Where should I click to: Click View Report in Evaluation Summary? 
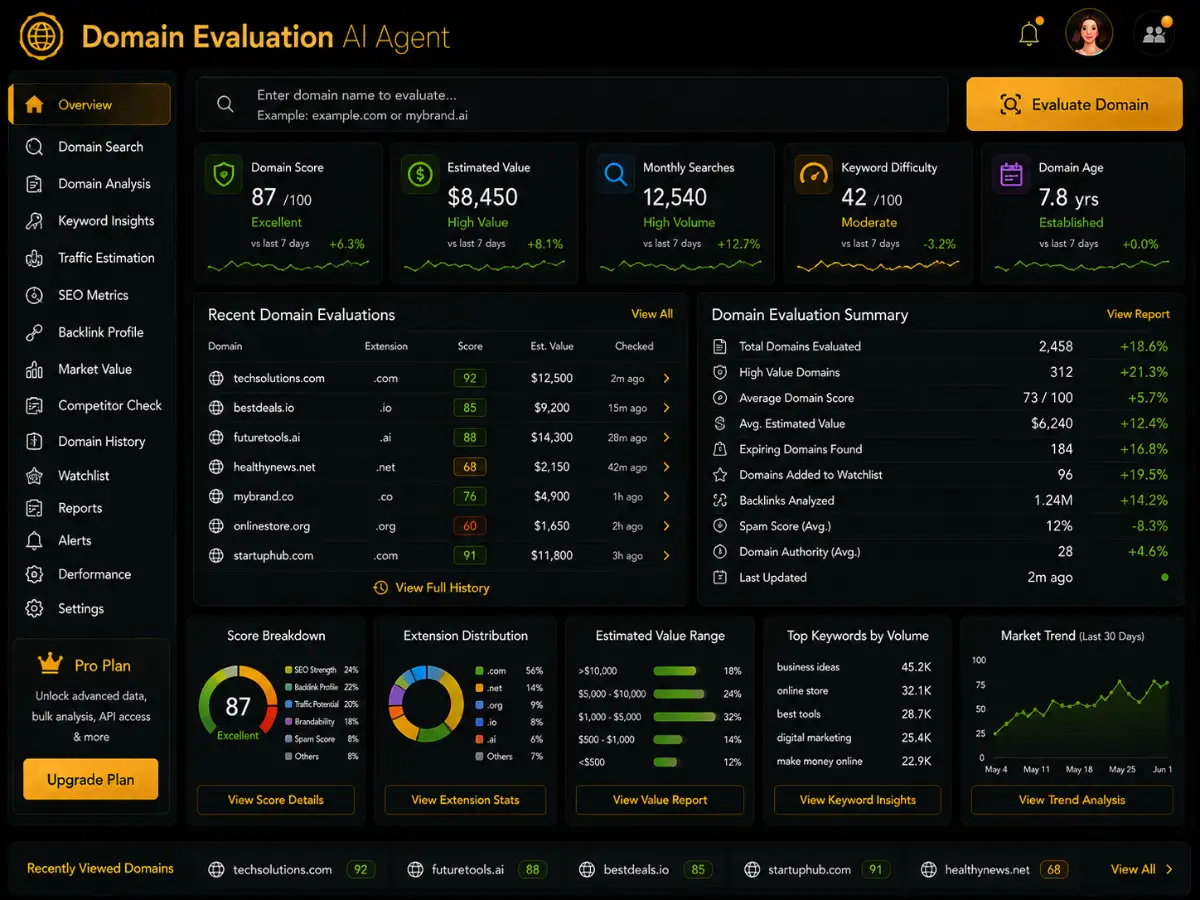click(1138, 314)
